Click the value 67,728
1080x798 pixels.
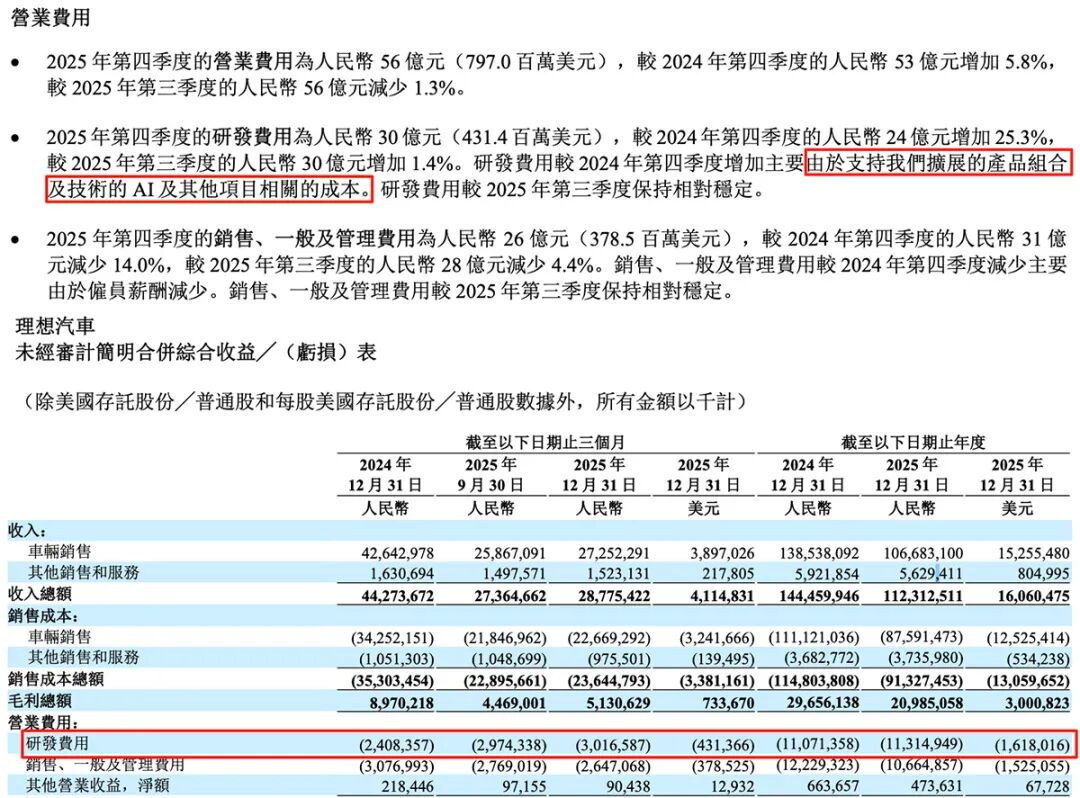coord(1047,786)
